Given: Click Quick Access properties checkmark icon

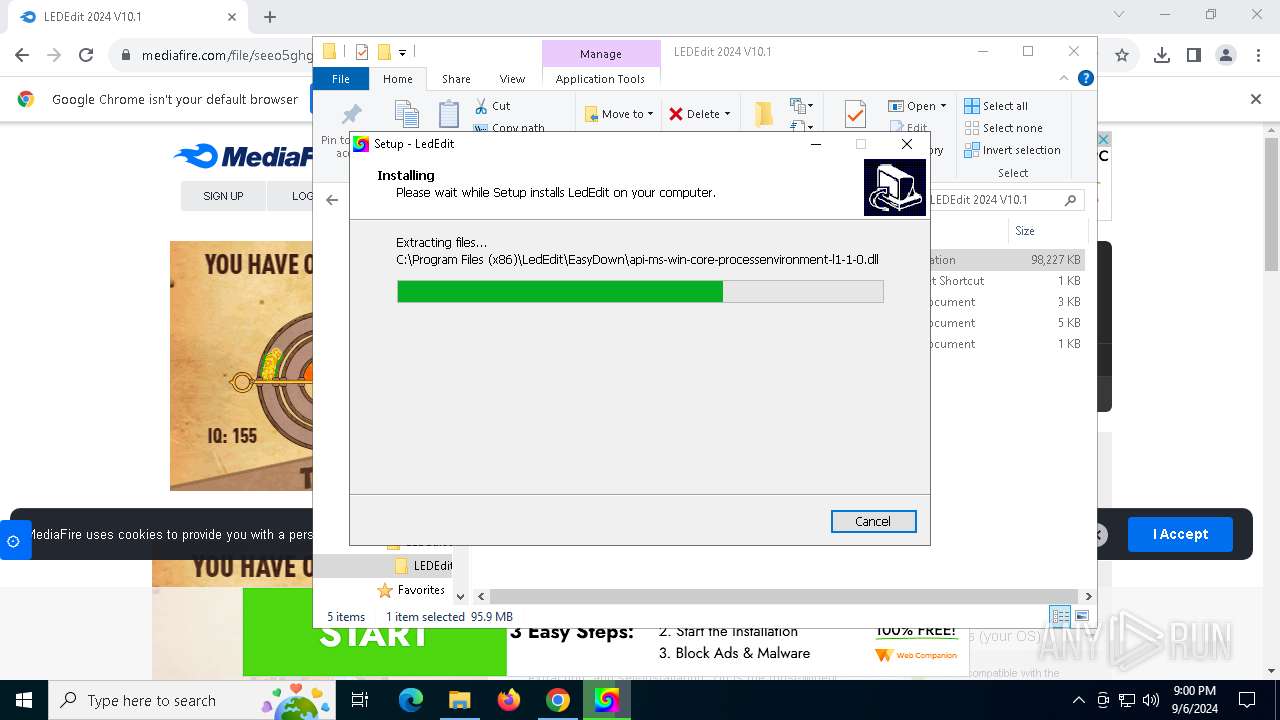Looking at the screenshot, I should 361,52.
